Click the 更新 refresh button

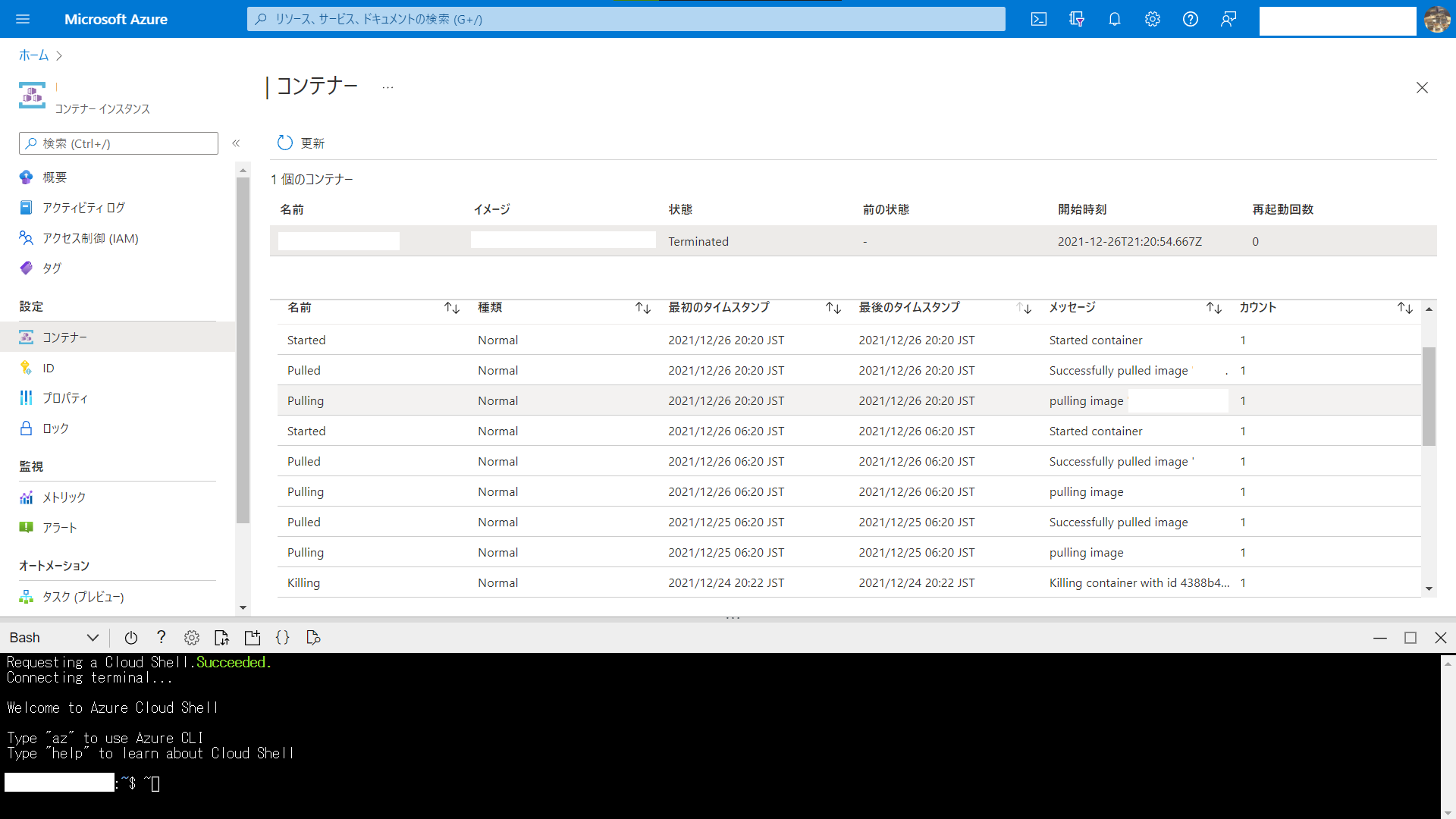[301, 143]
